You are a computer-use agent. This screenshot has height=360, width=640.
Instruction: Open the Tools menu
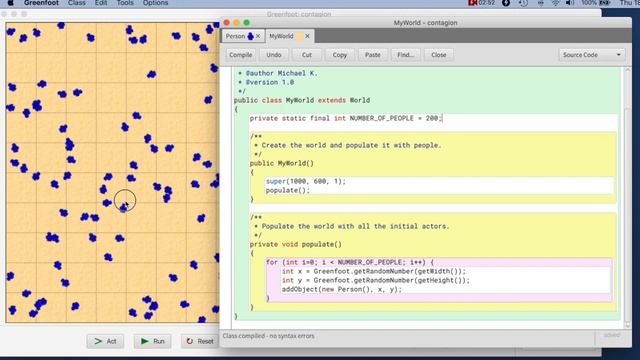(x=125, y=3)
